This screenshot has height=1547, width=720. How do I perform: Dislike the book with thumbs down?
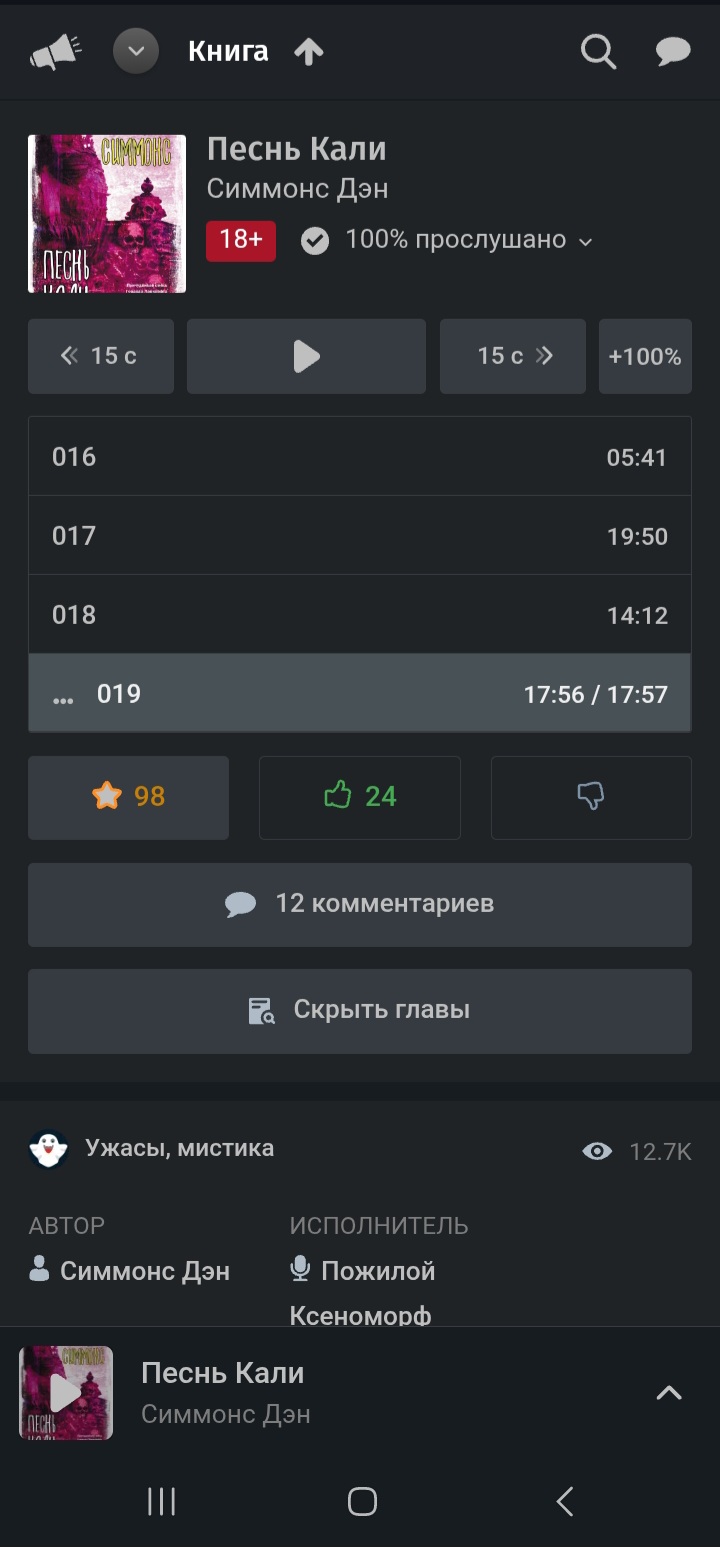point(591,797)
